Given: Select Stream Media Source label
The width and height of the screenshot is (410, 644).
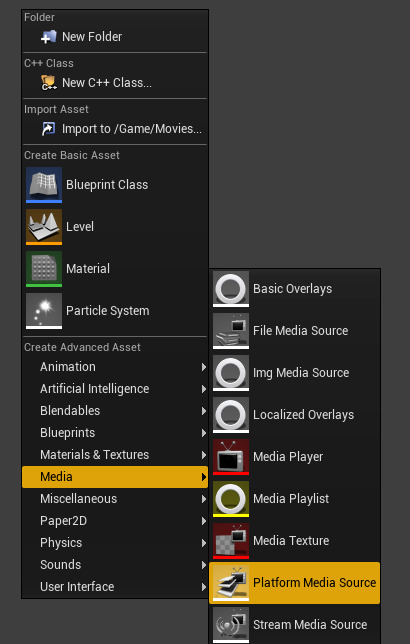Looking at the screenshot, I should [310, 625].
